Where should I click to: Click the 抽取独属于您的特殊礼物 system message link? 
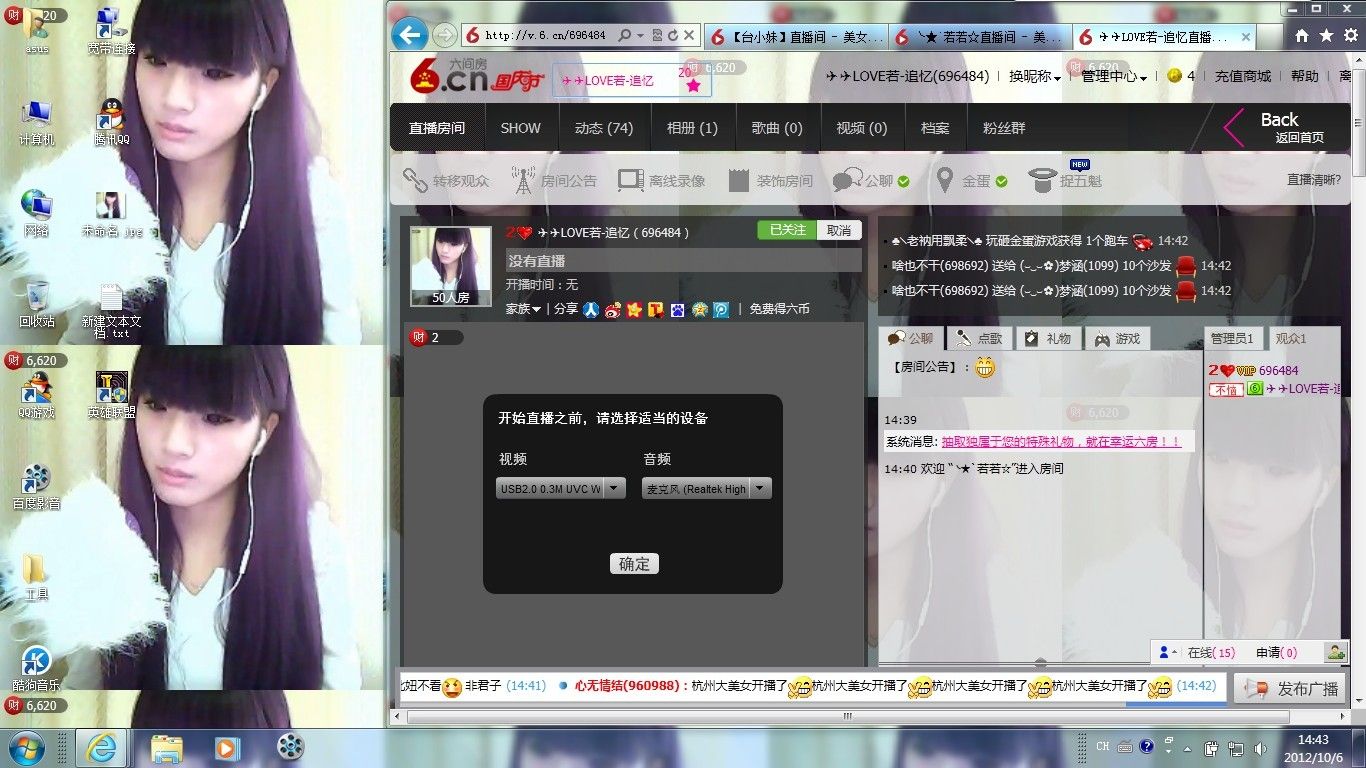coord(1061,441)
